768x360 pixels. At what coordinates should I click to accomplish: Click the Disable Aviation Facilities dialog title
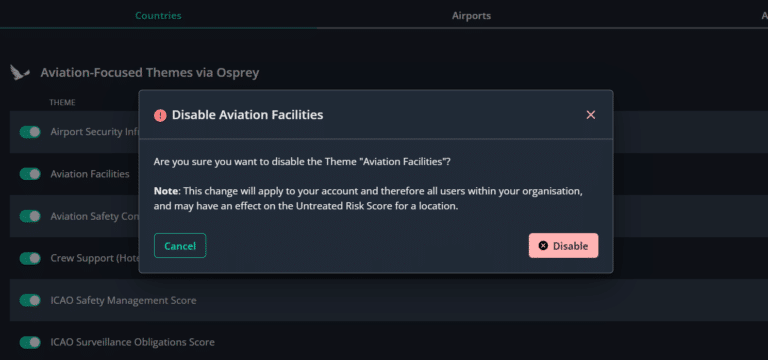[247, 115]
